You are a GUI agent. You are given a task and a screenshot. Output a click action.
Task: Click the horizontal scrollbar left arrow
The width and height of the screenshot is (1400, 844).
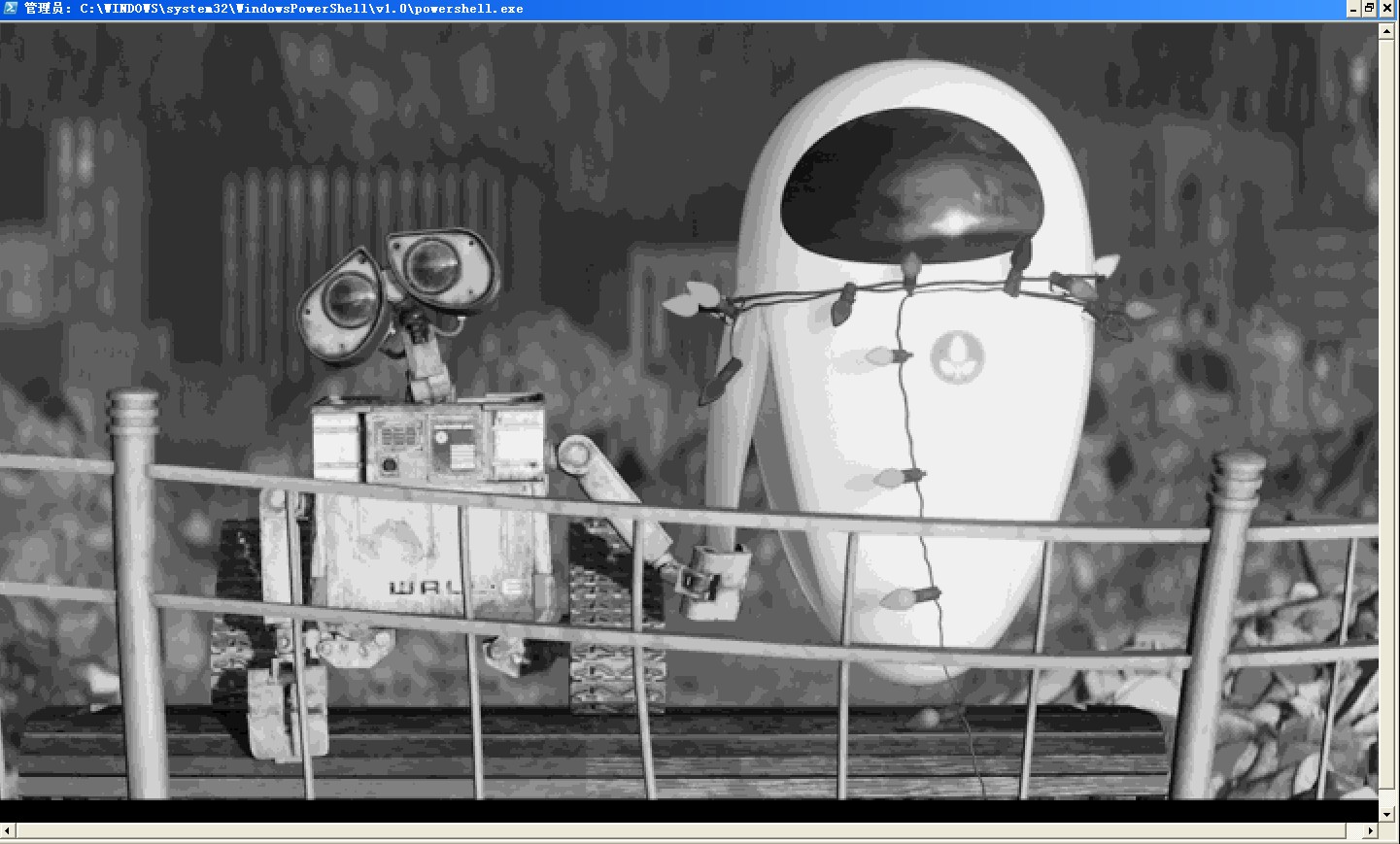click(x=8, y=831)
